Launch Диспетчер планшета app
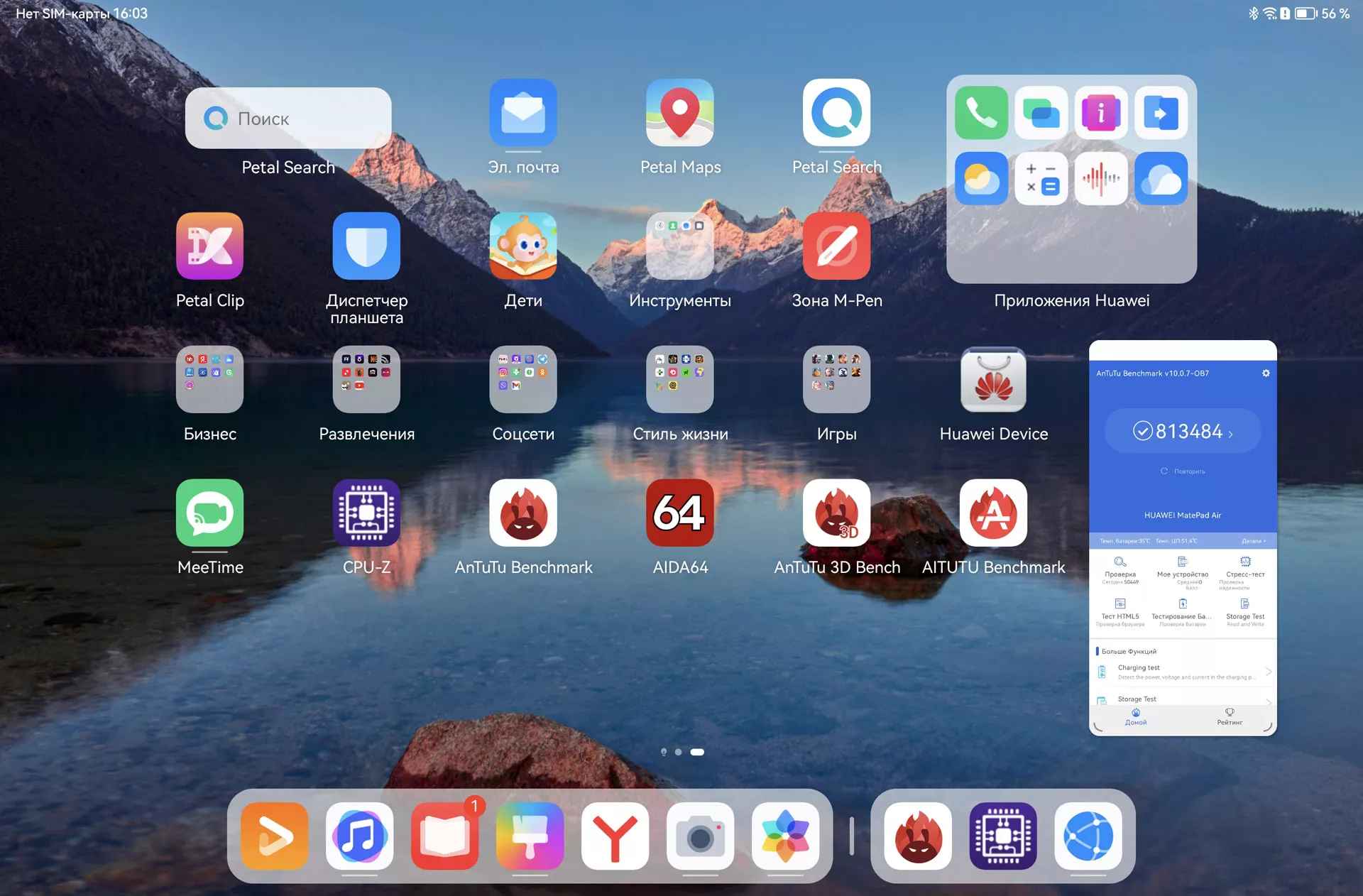The image size is (1363, 896). coord(366,246)
